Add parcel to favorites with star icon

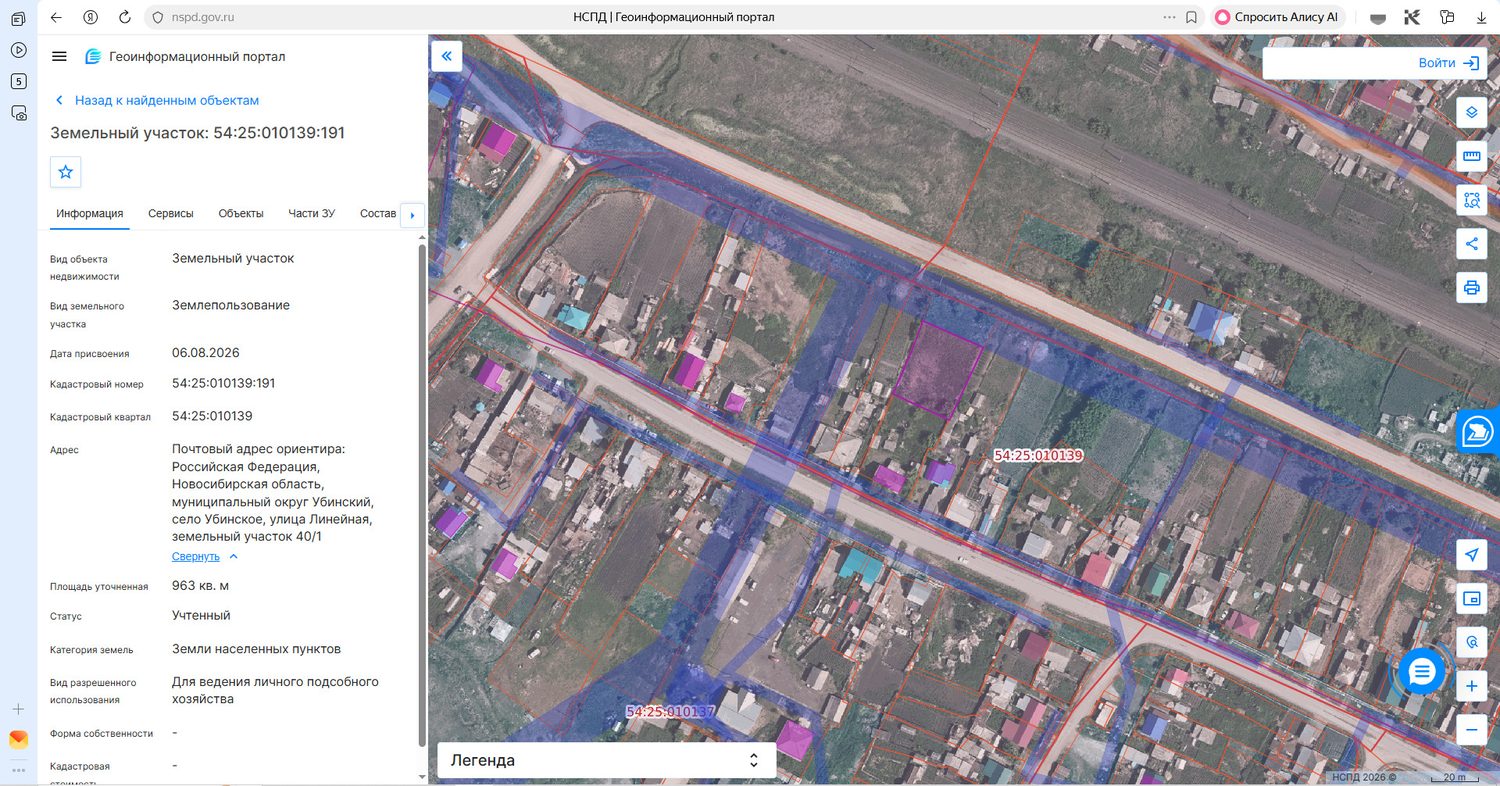66,172
